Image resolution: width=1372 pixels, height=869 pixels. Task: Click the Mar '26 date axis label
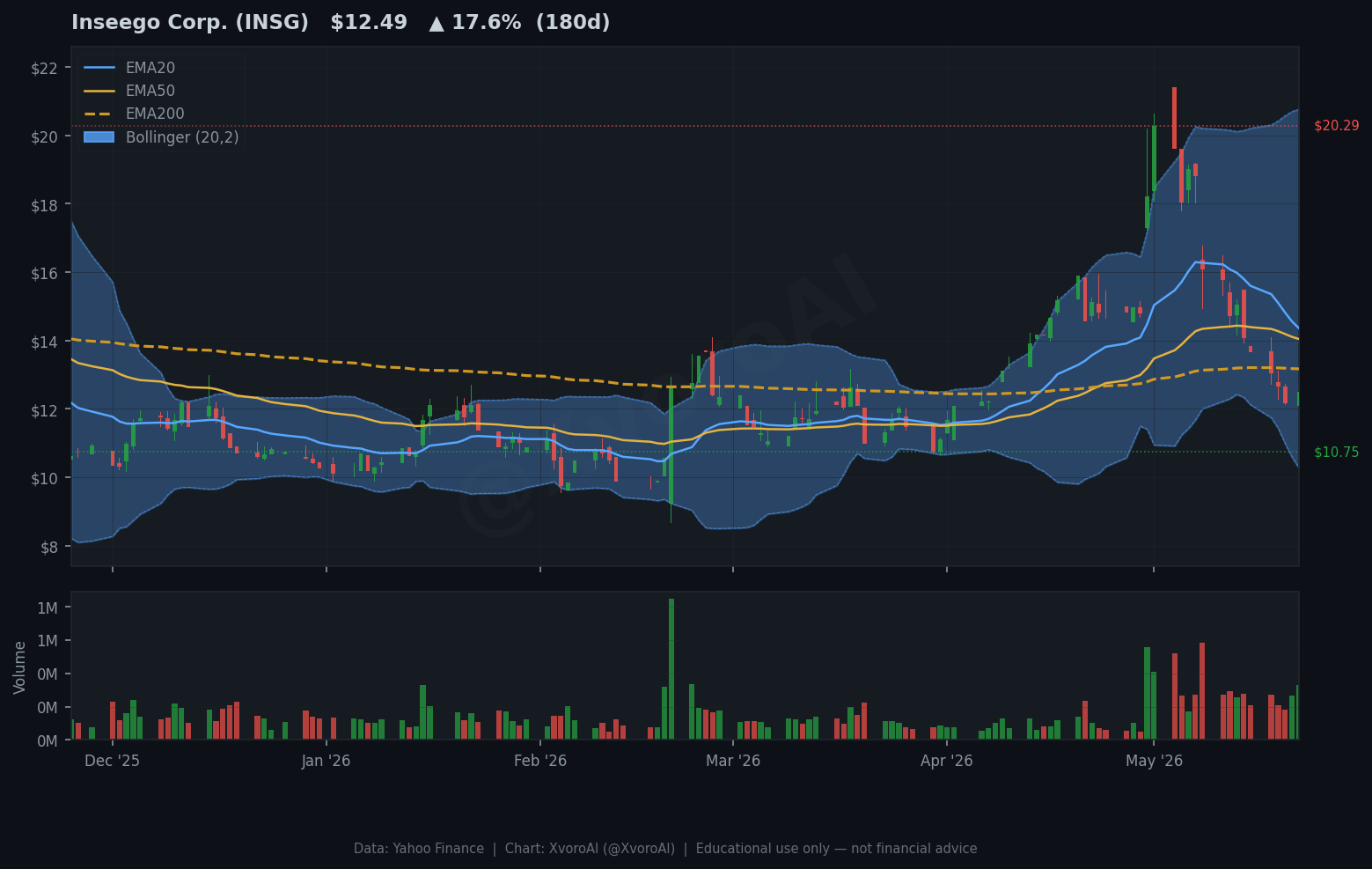[x=733, y=761]
